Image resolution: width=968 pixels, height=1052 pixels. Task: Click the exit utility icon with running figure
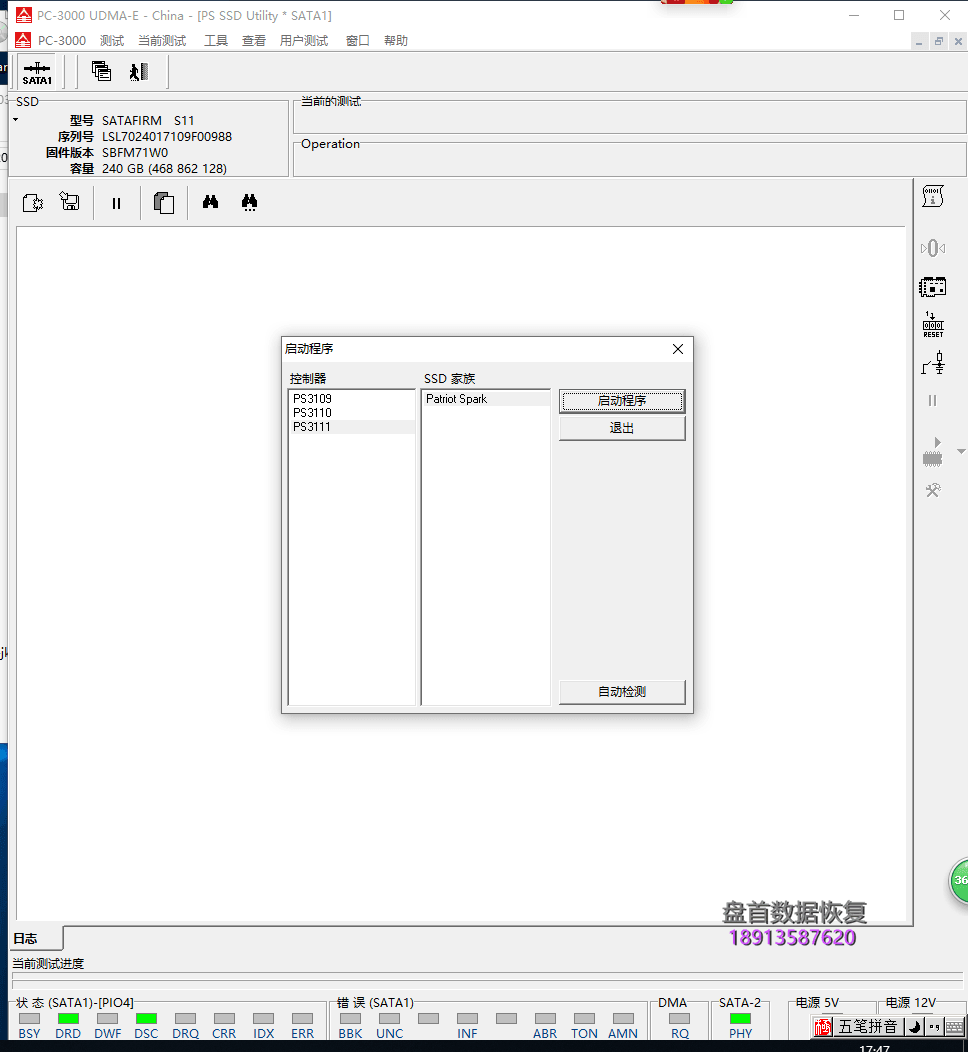point(139,71)
